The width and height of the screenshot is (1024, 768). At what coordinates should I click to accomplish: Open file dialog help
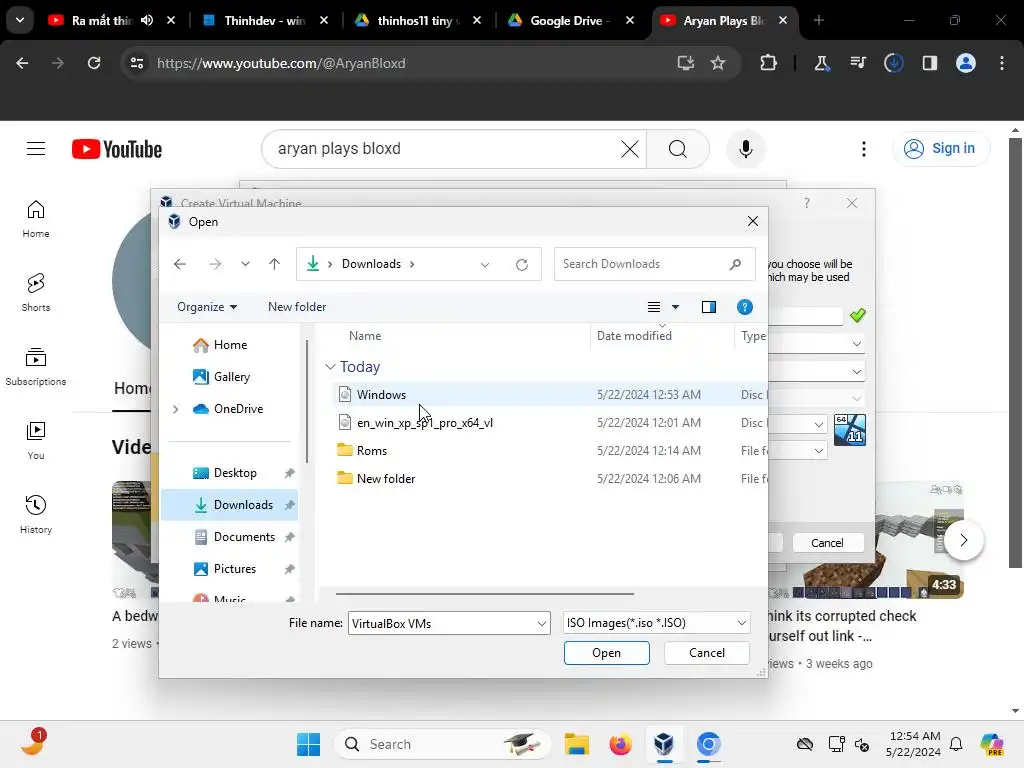[x=744, y=307]
